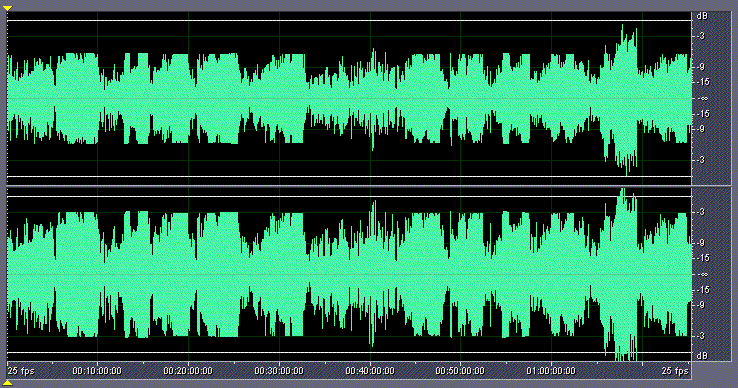Click the yellow playhead marker below the time ruler

point(7,383)
